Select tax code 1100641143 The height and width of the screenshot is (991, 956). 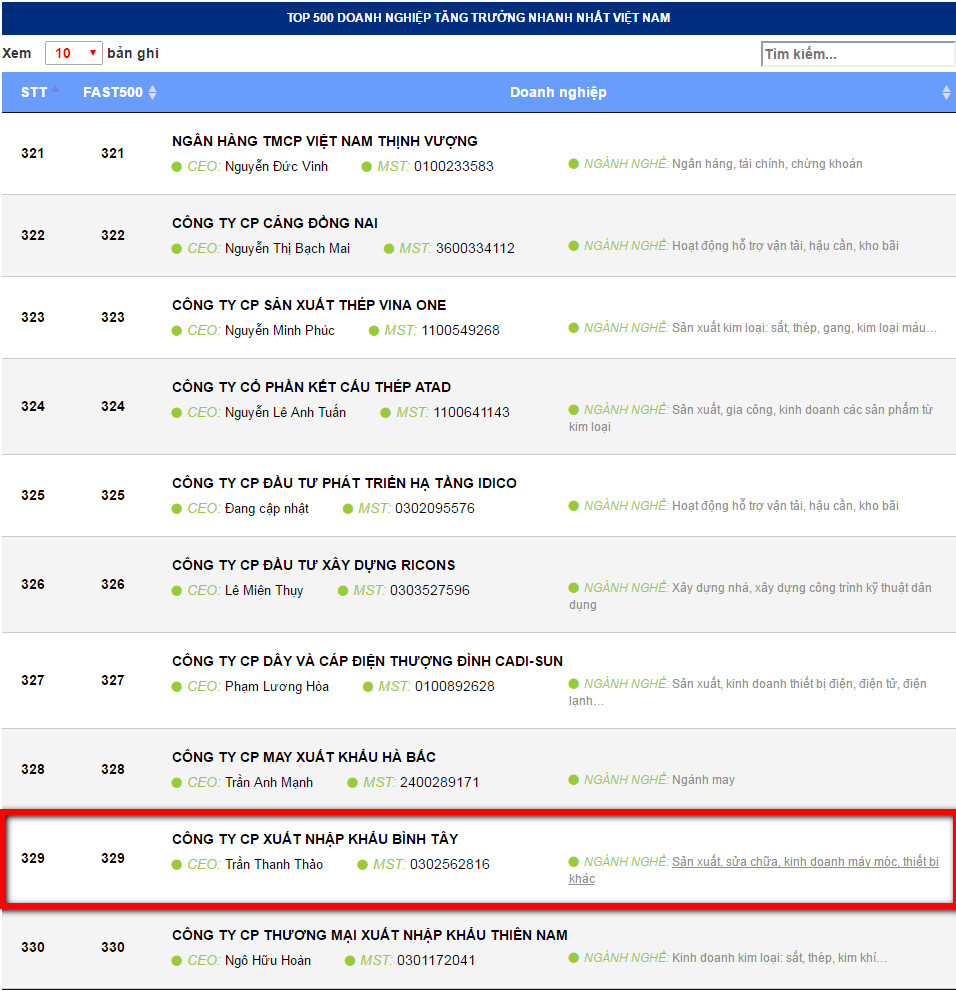click(x=471, y=413)
